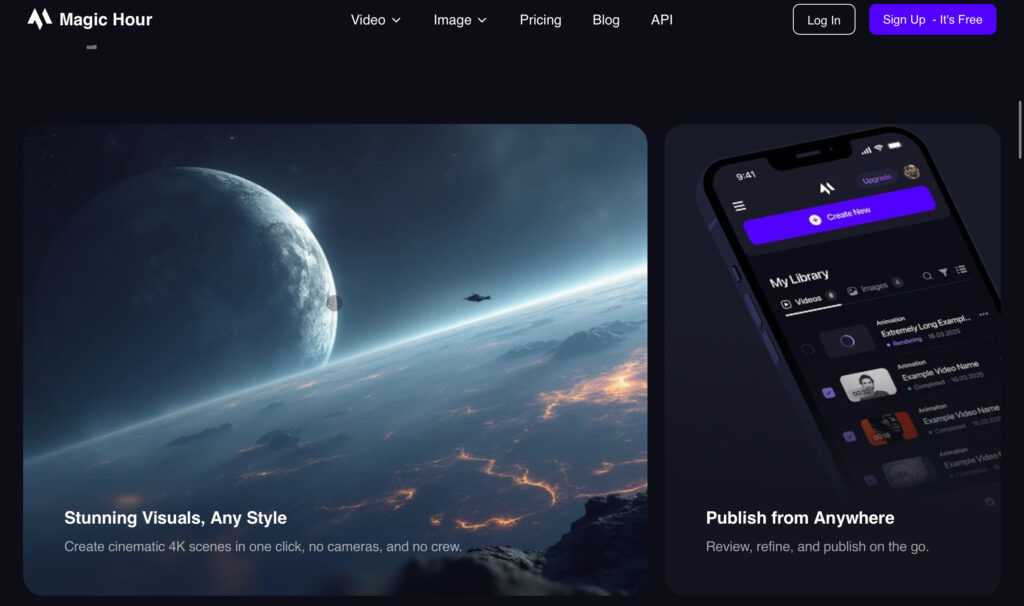Toggle checkbox beside the orange video thumbnail
The width and height of the screenshot is (1024, 606).
pyautogui.click(x=849, y=436)
